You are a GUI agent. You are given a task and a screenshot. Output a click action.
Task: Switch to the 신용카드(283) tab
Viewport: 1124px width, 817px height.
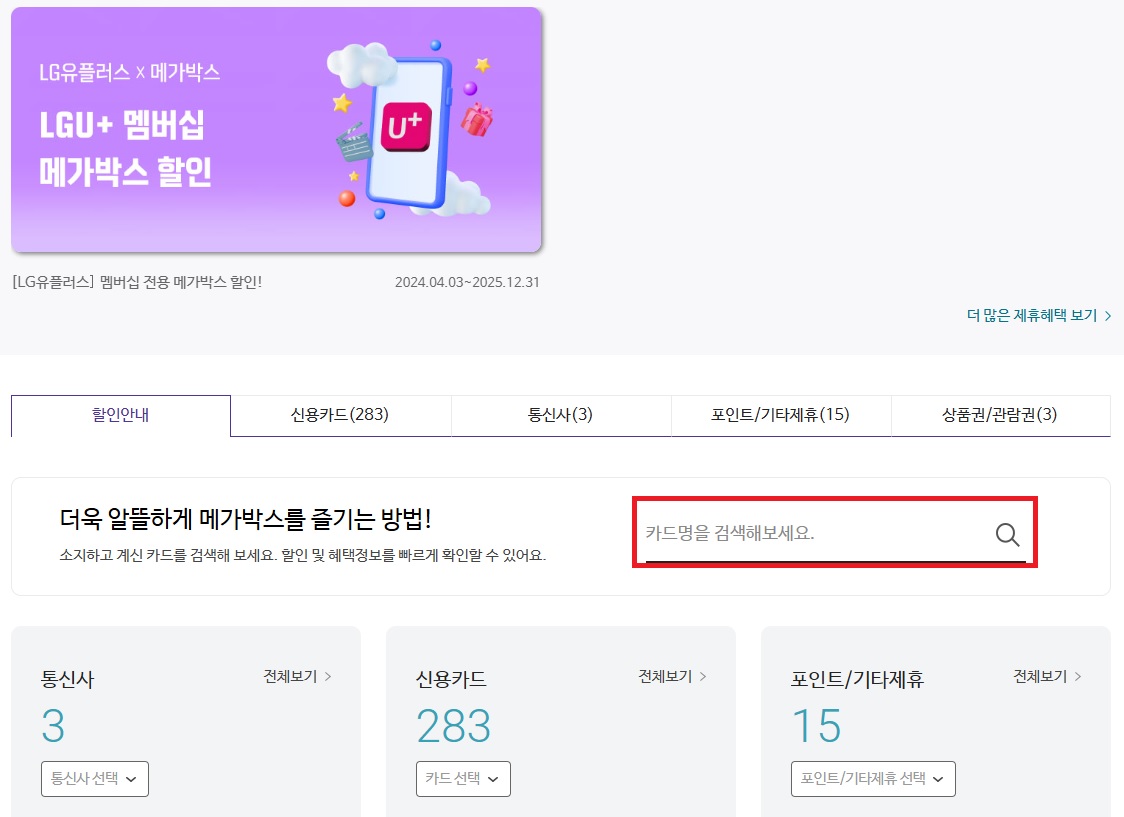pos(340,415)
